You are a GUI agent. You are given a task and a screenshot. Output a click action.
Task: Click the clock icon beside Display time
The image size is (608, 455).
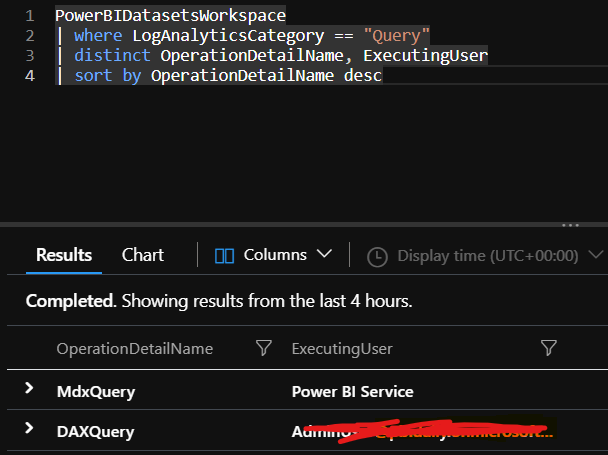[377, 257]
